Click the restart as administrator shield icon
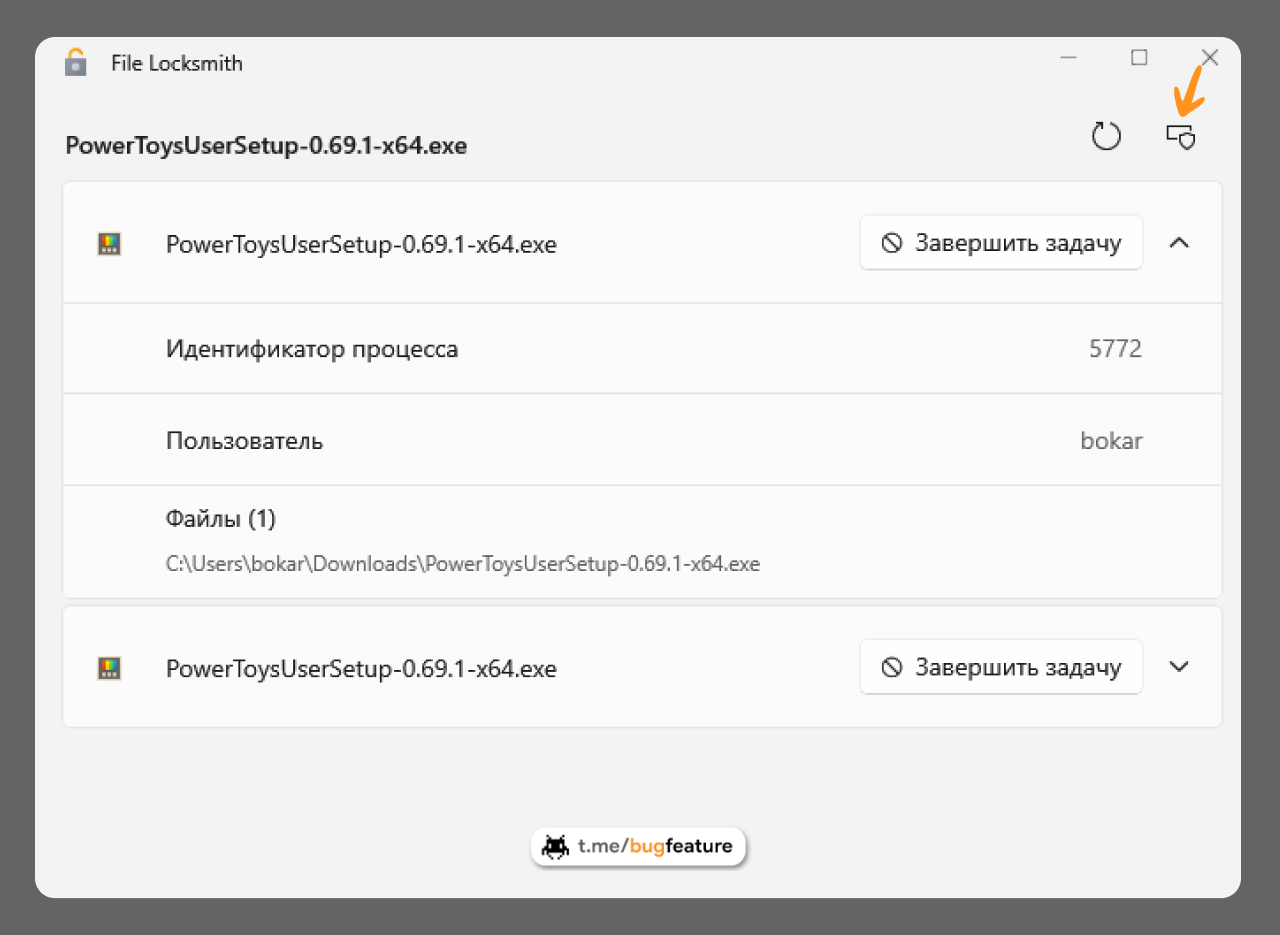Image resolution: width=1280 pixels, height=935 pixels. tap(1181, 137)
